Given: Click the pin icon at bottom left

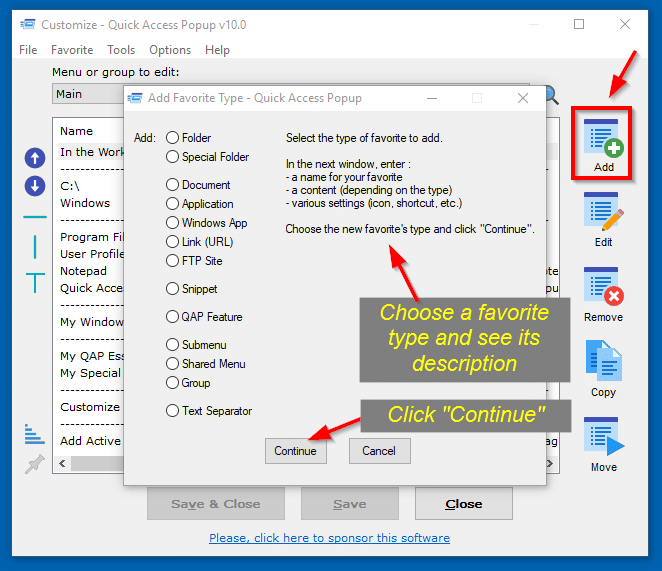Looking at the screenshot, I should (35, 464).
